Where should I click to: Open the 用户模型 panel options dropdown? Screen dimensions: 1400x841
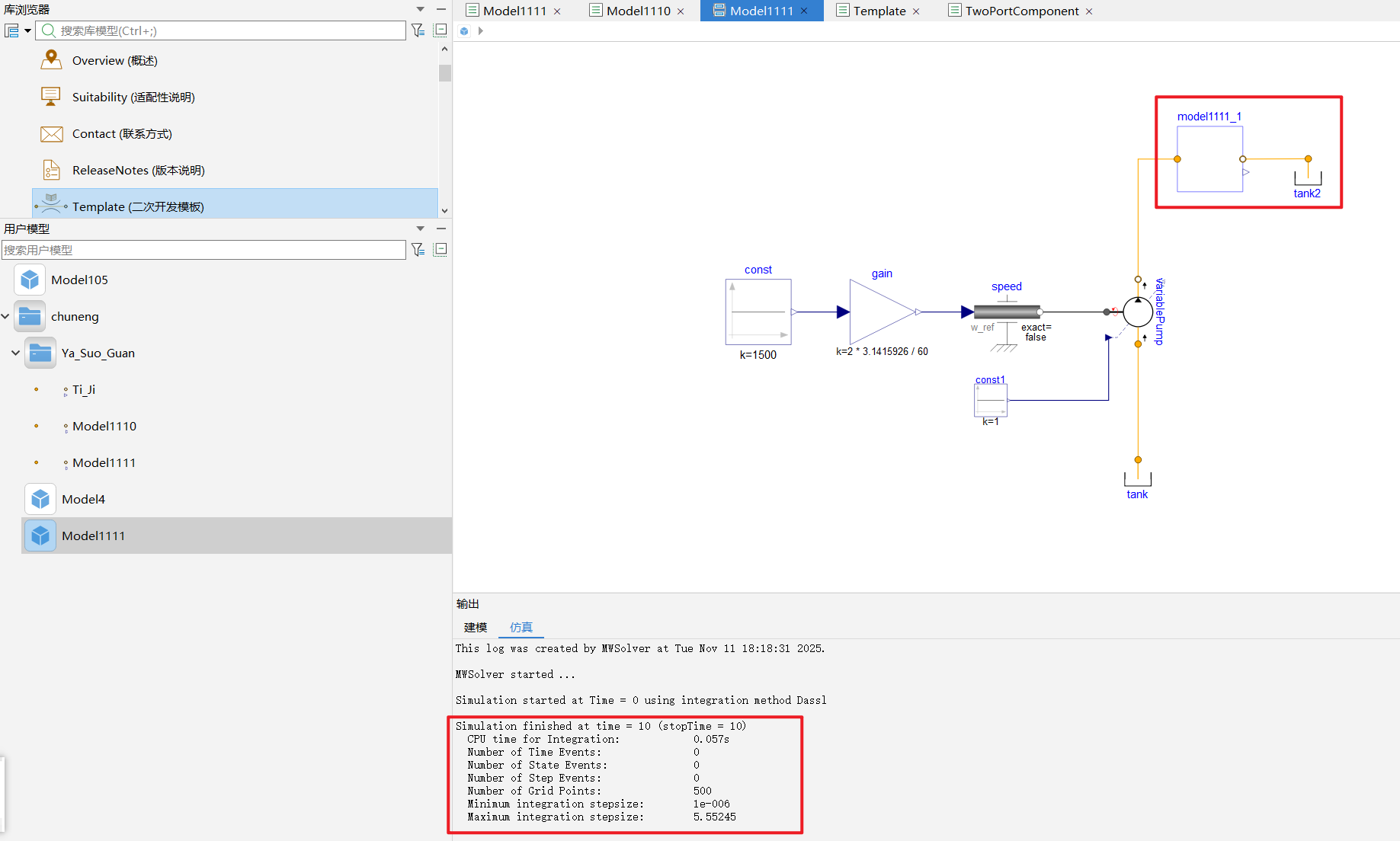420,229
